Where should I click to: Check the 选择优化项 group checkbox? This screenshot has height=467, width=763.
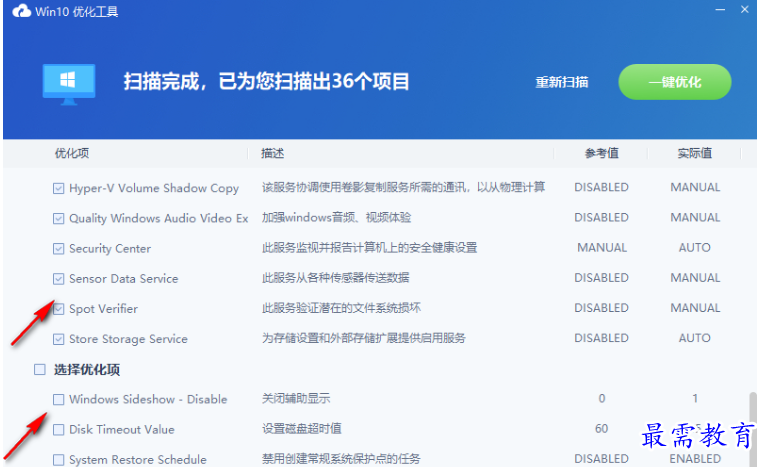coord(40,369)
